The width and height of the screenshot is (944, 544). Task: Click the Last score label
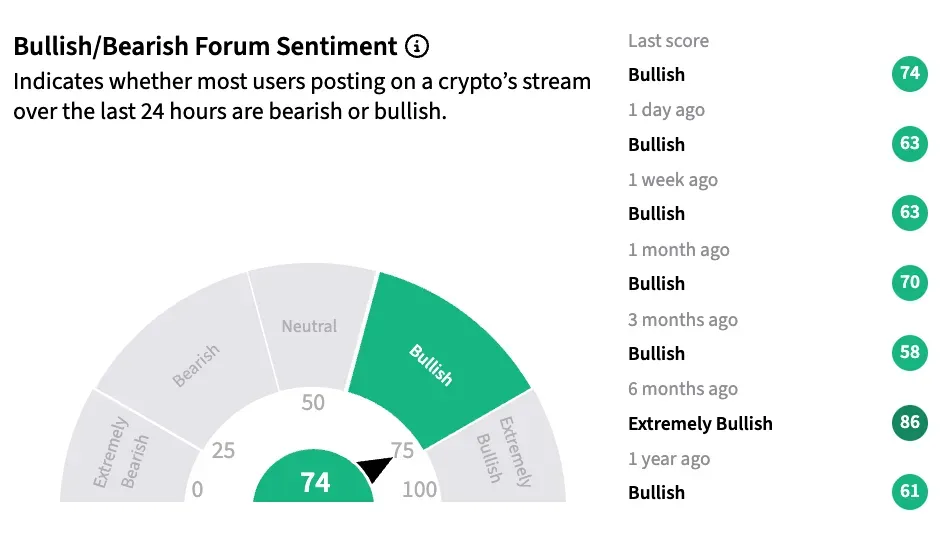668,40
